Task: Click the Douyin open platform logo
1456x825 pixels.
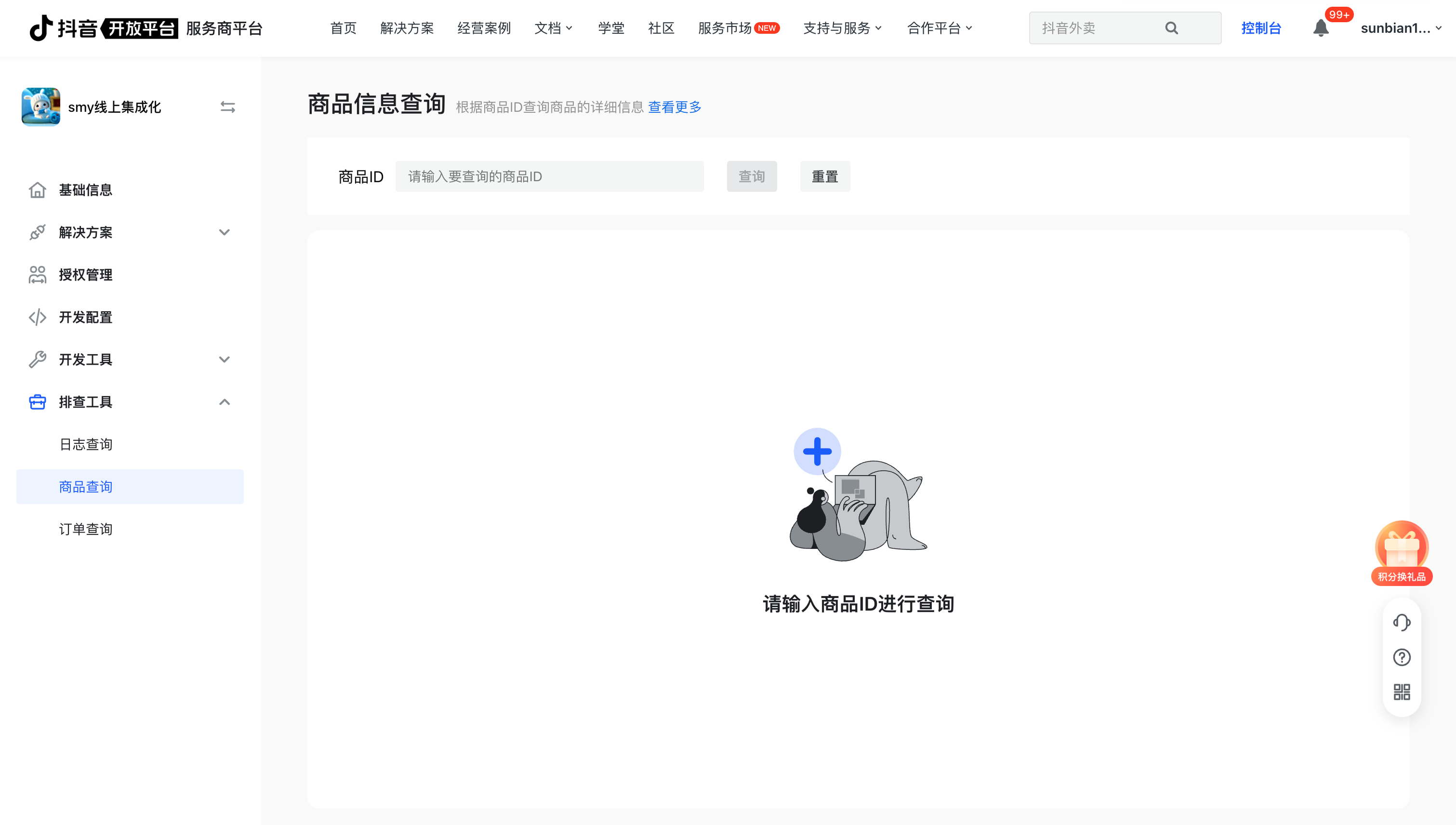Action: pos(104,28)
